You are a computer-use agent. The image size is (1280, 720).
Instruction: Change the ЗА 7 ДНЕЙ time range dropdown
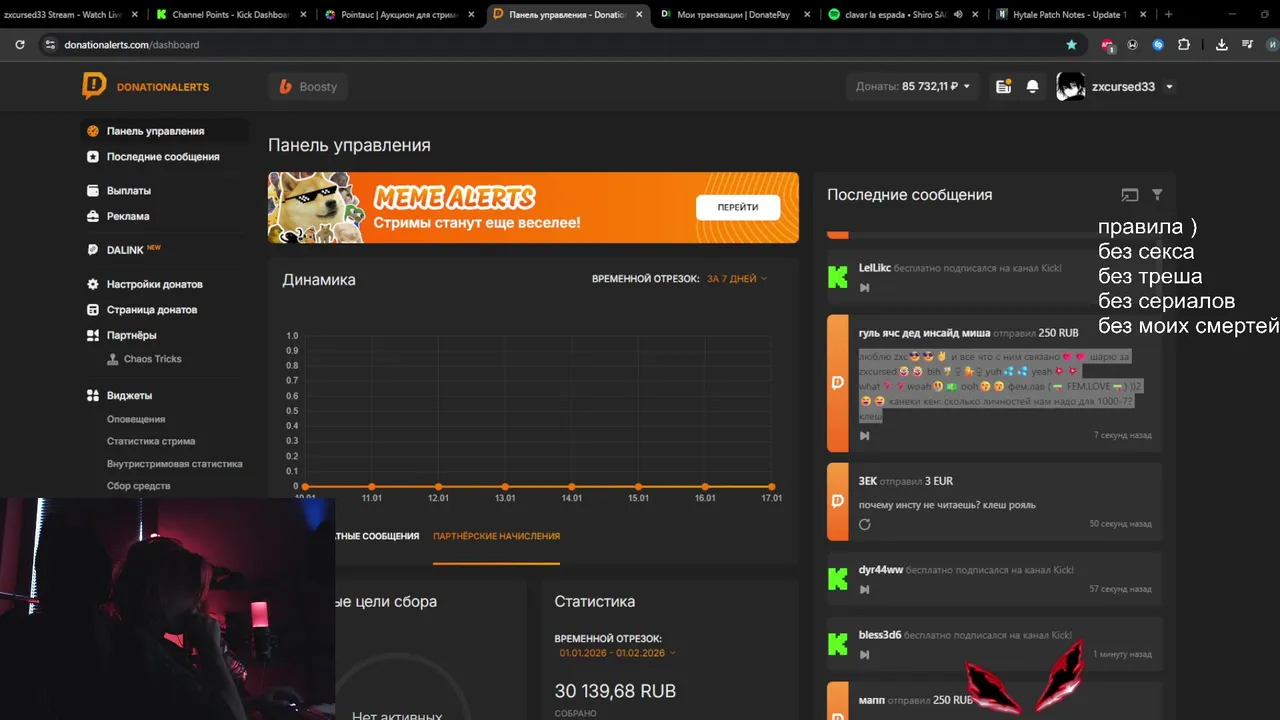[737, 279]
